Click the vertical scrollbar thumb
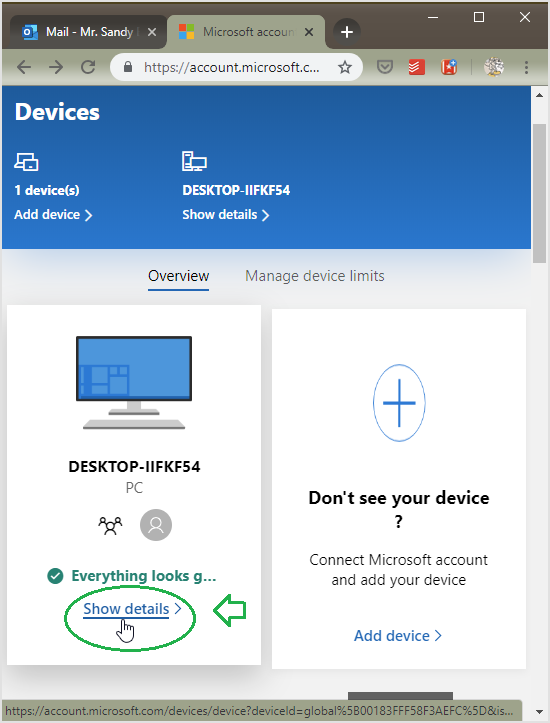 [x=539, y=194]
